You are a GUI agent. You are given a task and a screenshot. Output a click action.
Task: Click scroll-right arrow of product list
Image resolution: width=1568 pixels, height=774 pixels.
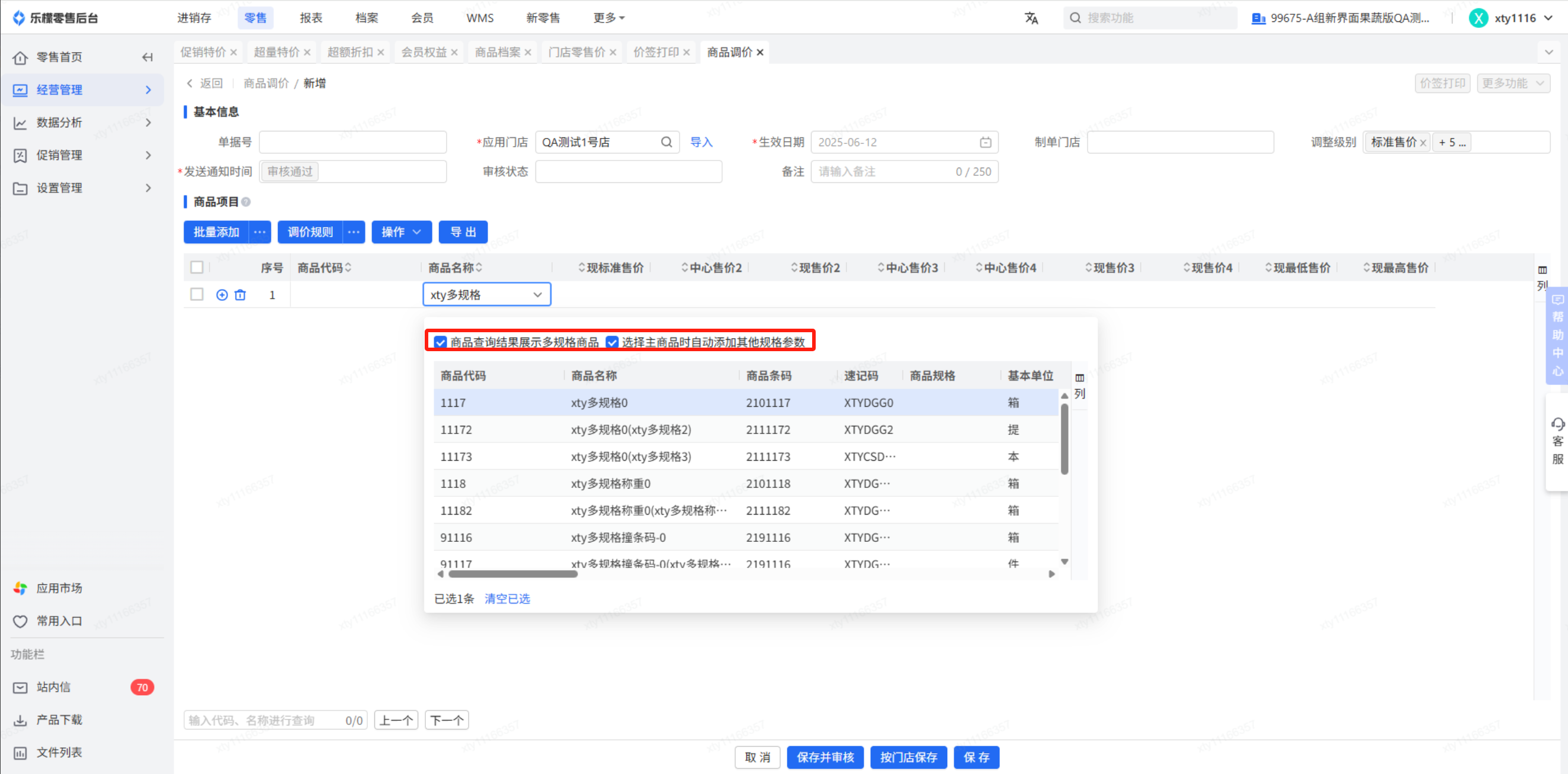click(x=1052, y=574)
